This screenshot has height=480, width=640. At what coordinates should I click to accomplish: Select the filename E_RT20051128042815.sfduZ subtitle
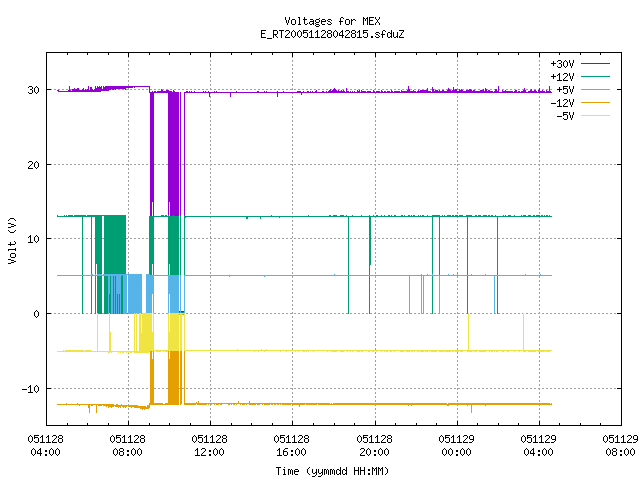pyautogui.click(x=332, y=34)
